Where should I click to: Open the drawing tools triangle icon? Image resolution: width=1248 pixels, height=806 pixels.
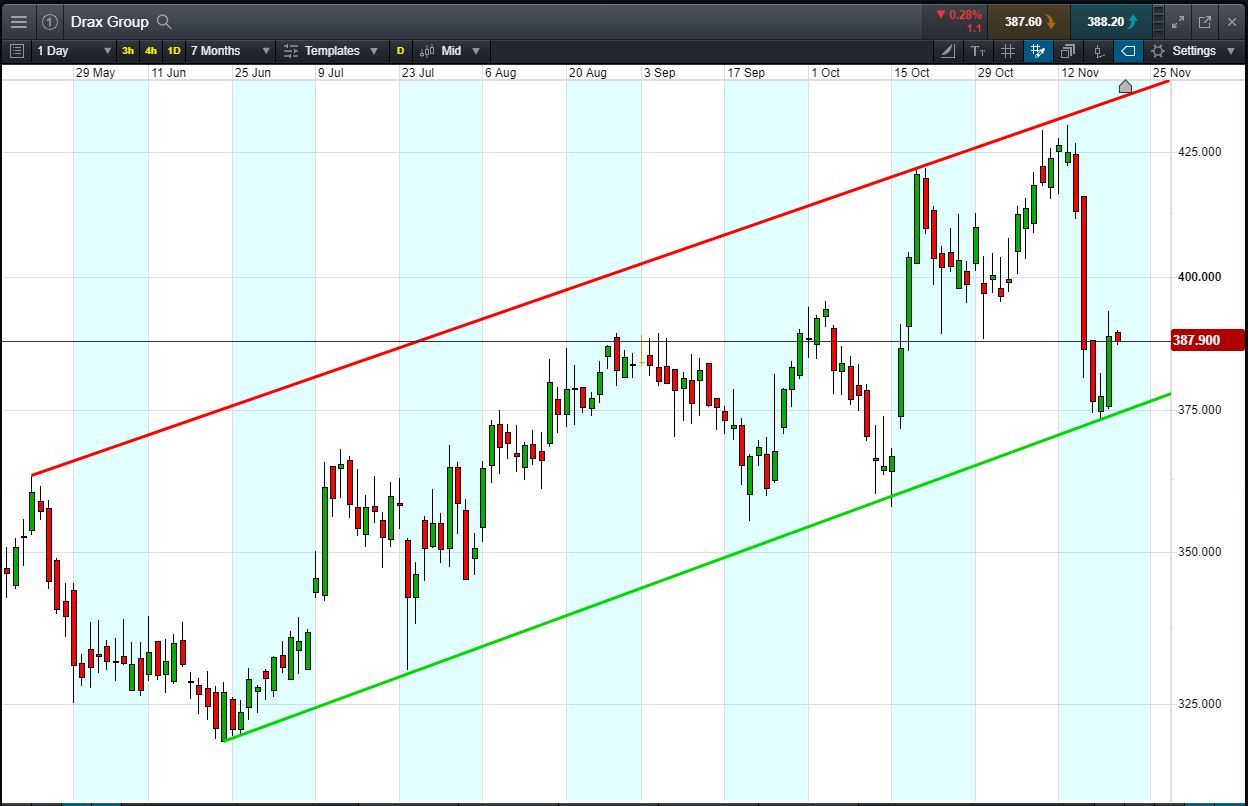click(948, 50)
